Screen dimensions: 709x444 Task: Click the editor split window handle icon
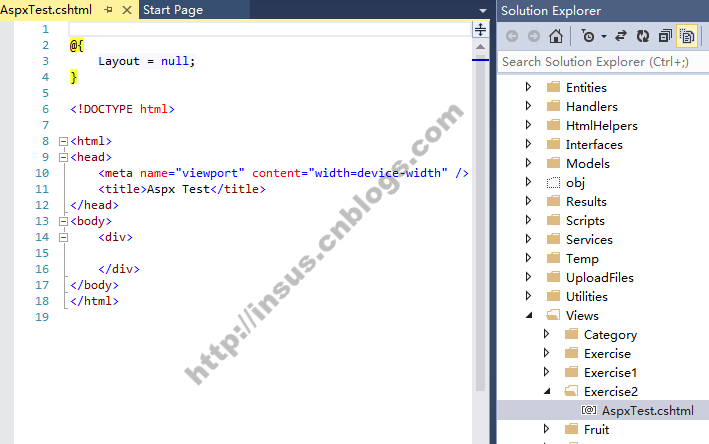[480, 30]
